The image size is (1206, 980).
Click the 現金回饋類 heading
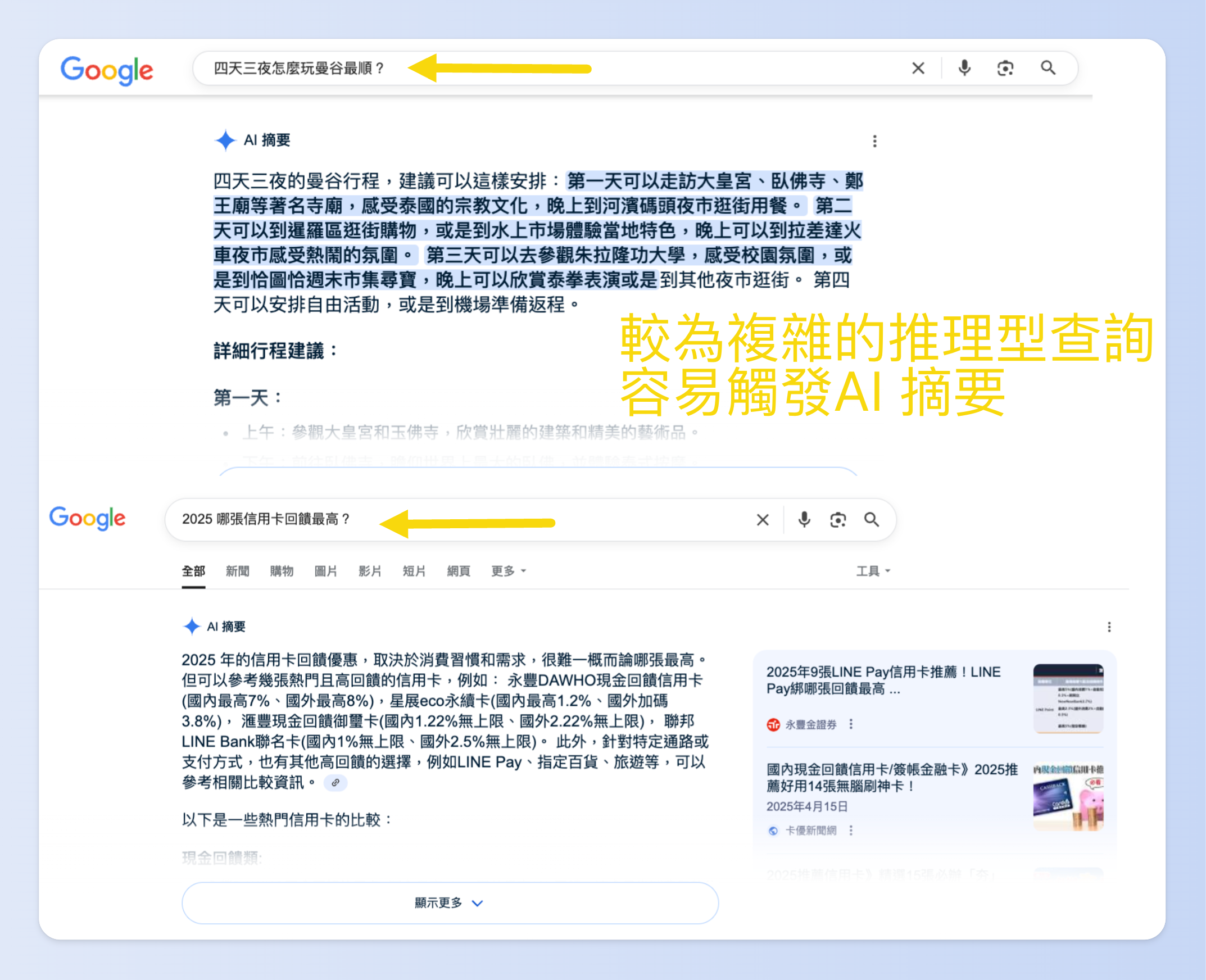[222, 858]
